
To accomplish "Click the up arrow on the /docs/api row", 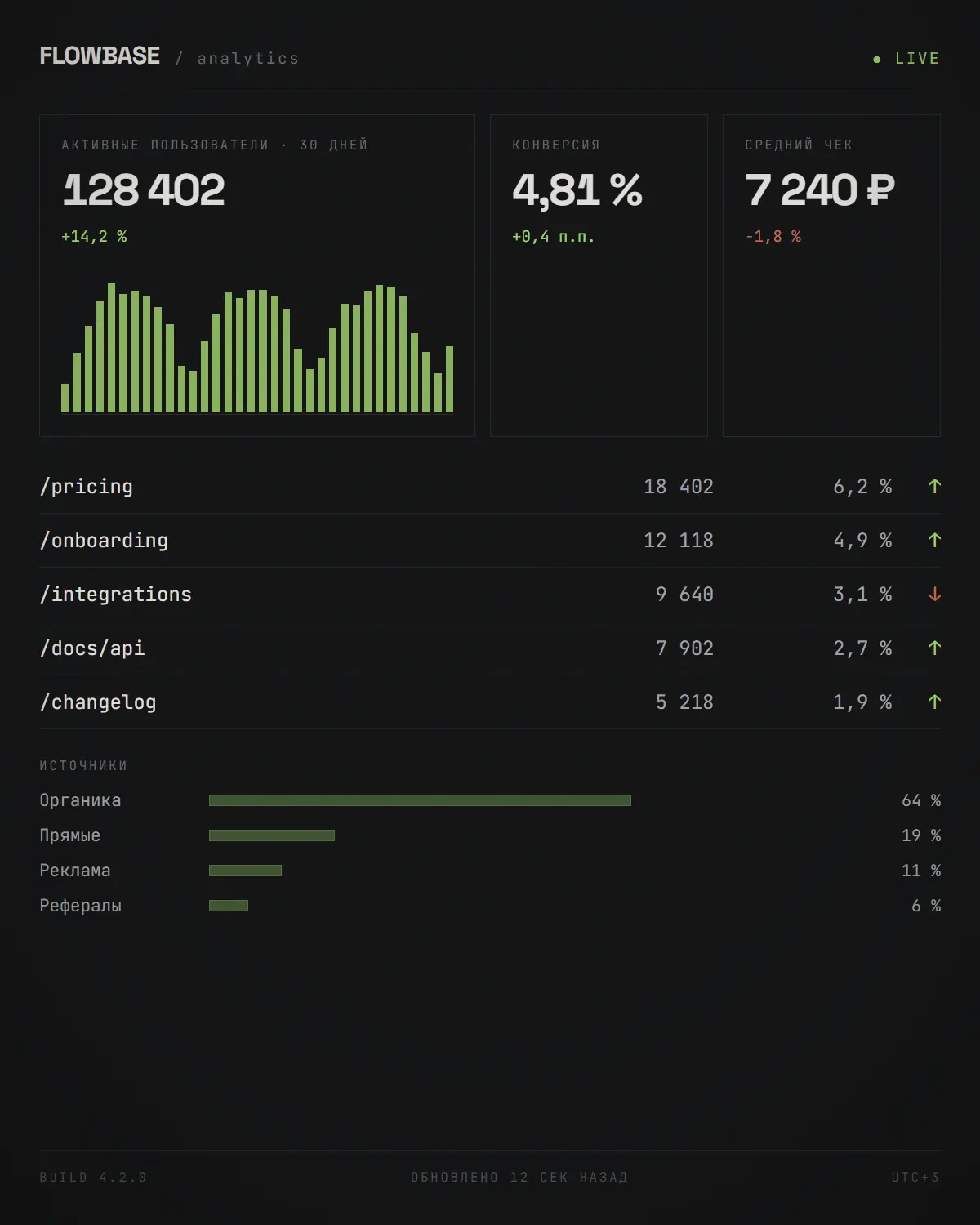I will point(935,648).
